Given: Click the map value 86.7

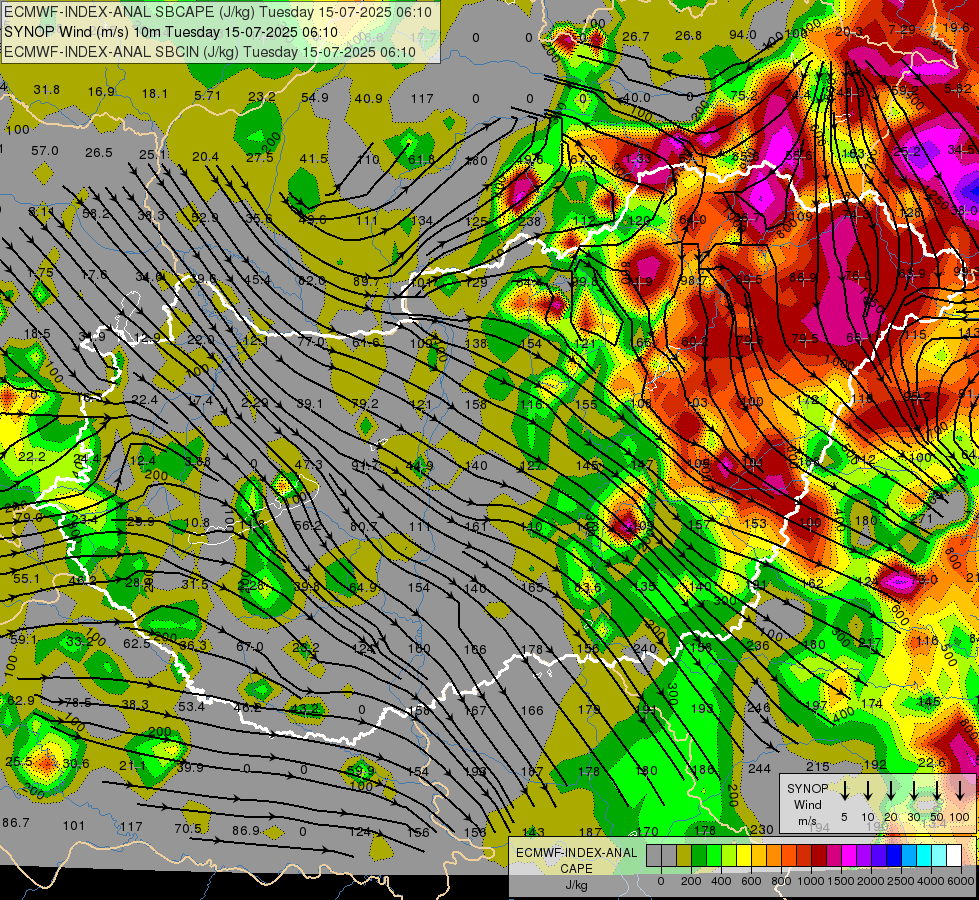Looking at the screenshot, I should [x=16, y=823].
